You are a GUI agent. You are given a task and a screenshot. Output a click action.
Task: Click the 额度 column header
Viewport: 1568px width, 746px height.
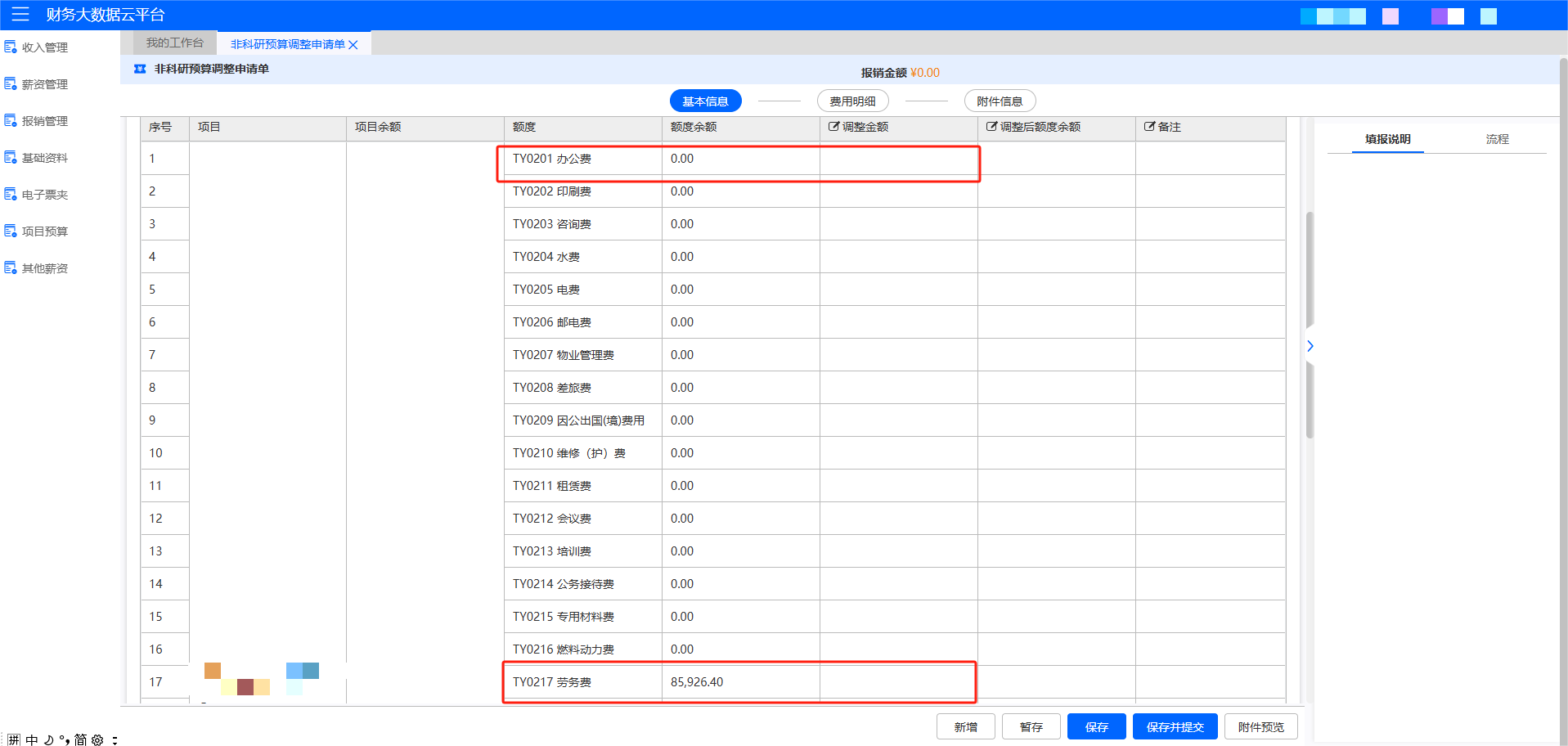point(582,127)
